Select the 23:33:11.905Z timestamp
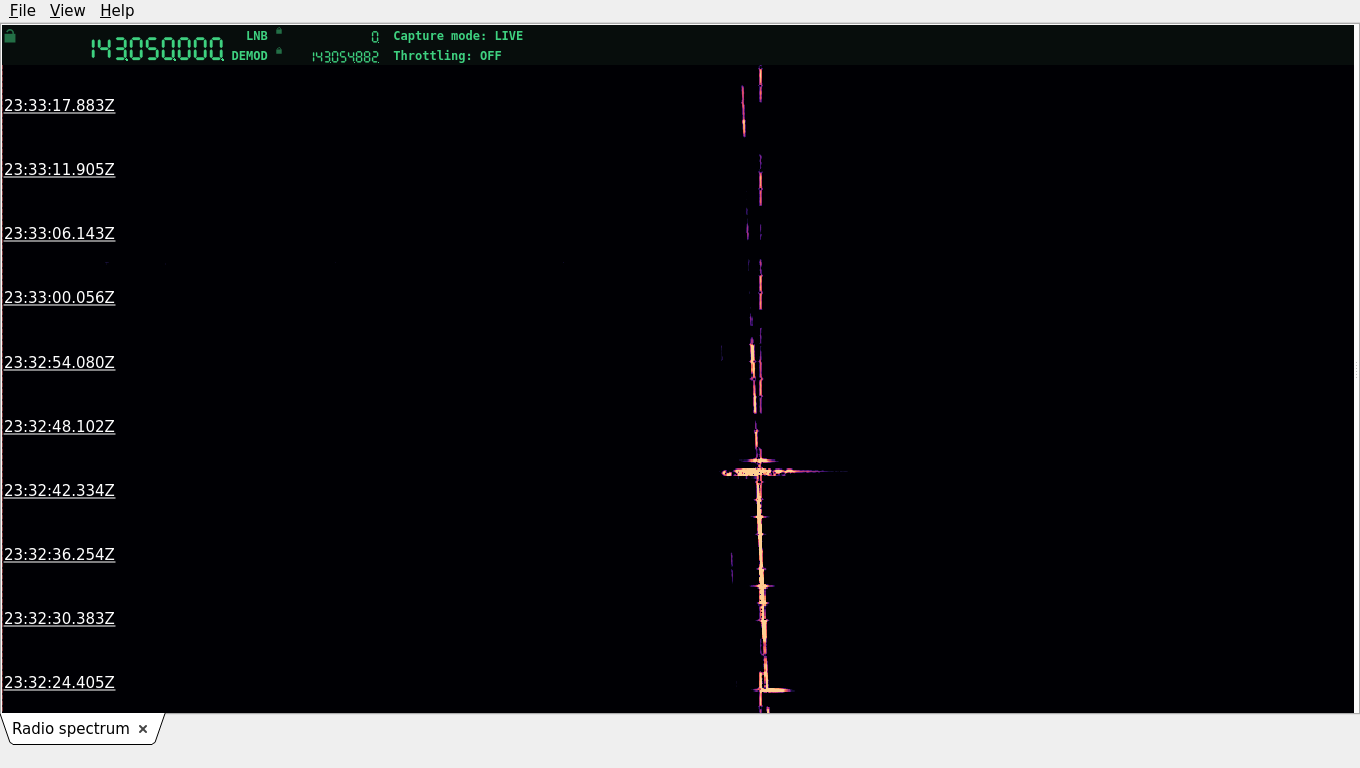The image size is (1360, 768). coord(59,170)
